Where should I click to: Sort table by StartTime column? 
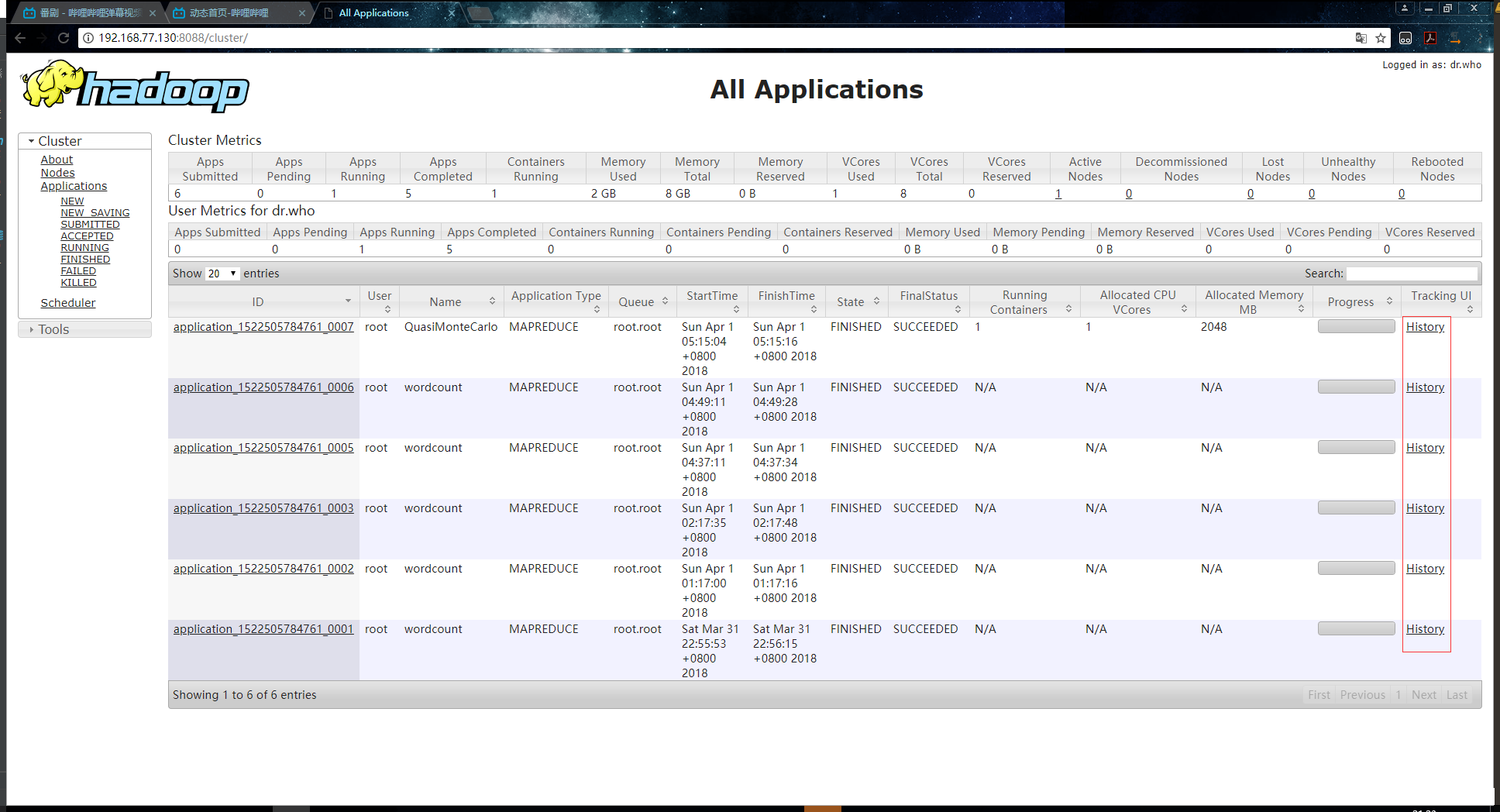pyautogui.click(x=736, y=309)
